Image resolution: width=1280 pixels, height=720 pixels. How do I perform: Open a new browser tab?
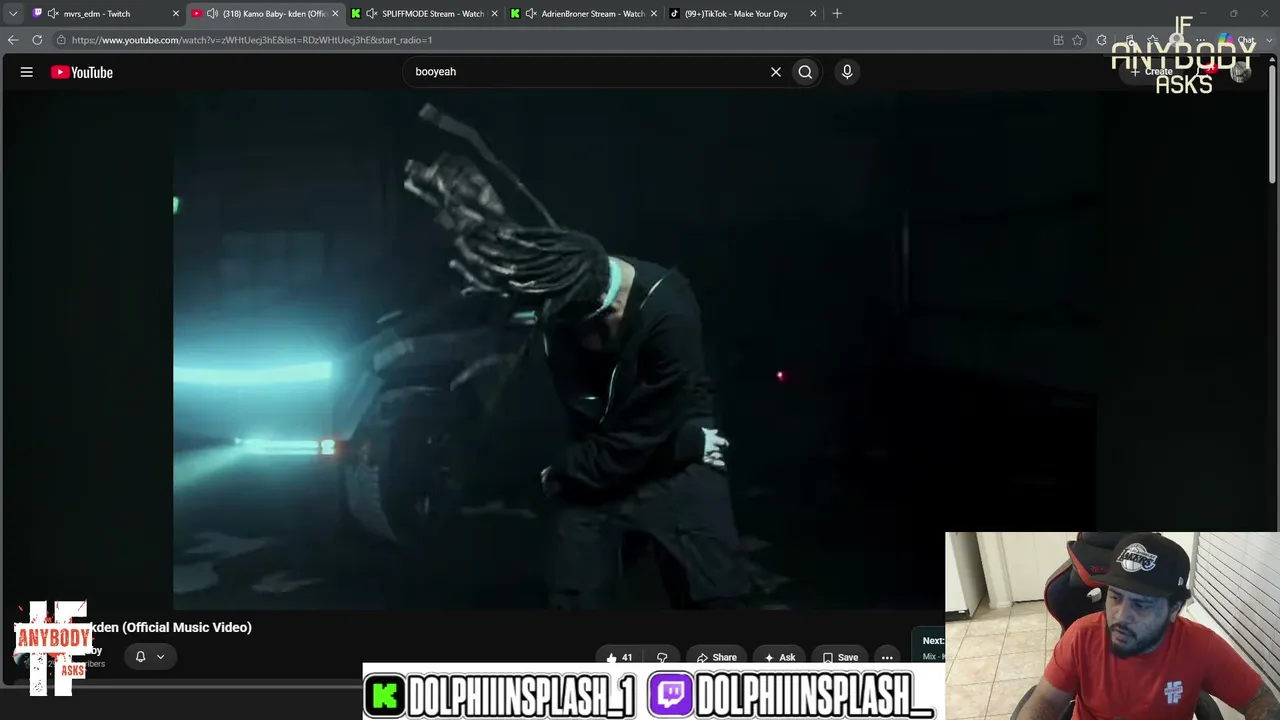click(837, 13)
